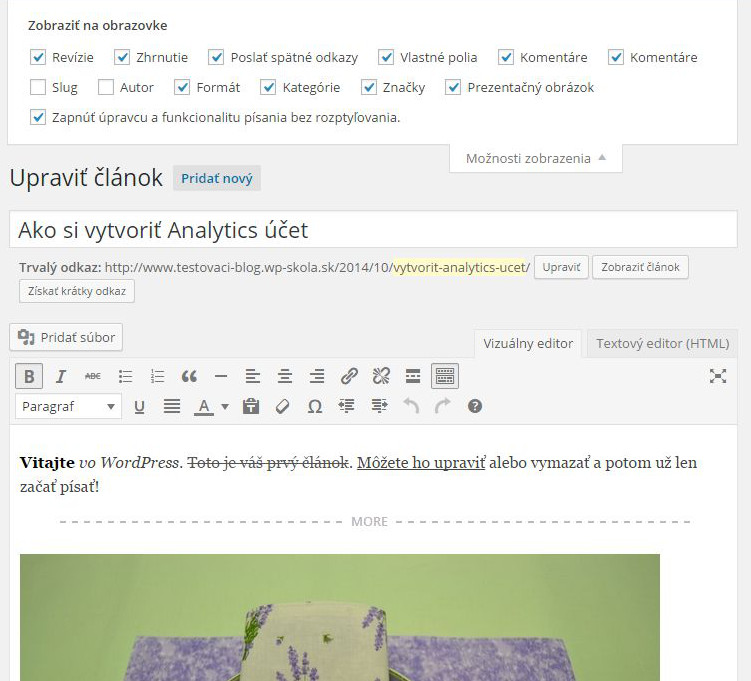The image size is (751, 681).
Task: Click the Zobraziť článok button
Action: coord(640,267)
